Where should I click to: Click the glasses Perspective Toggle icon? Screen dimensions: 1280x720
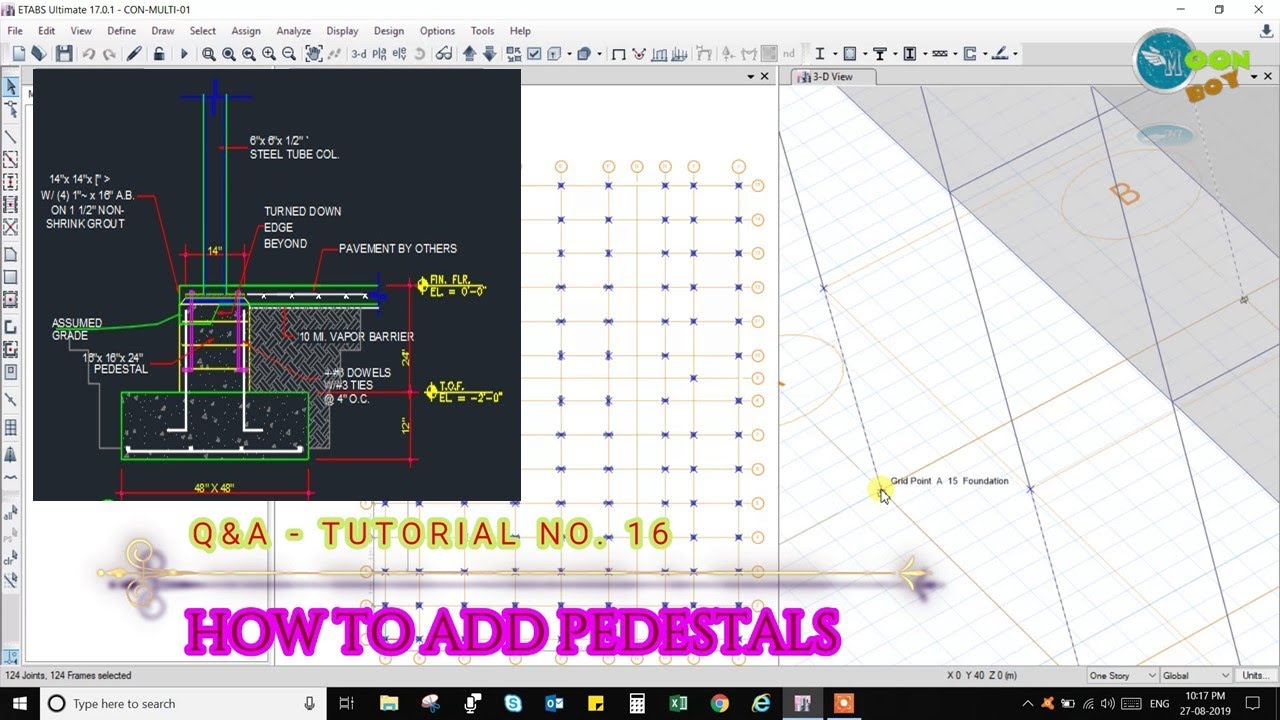coord(444,54)
